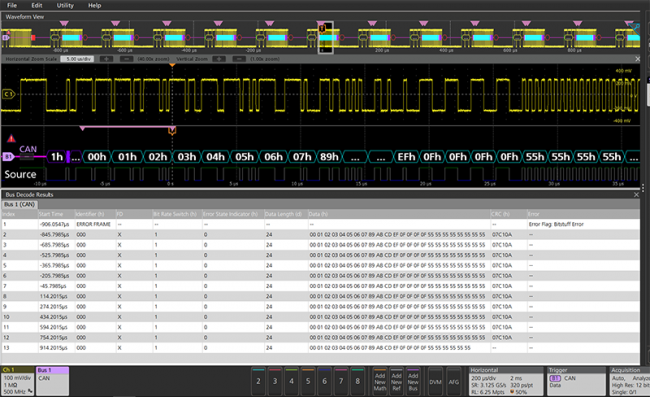
Task: Click the red warning triangle icon
Action: (x=11, y=138)
